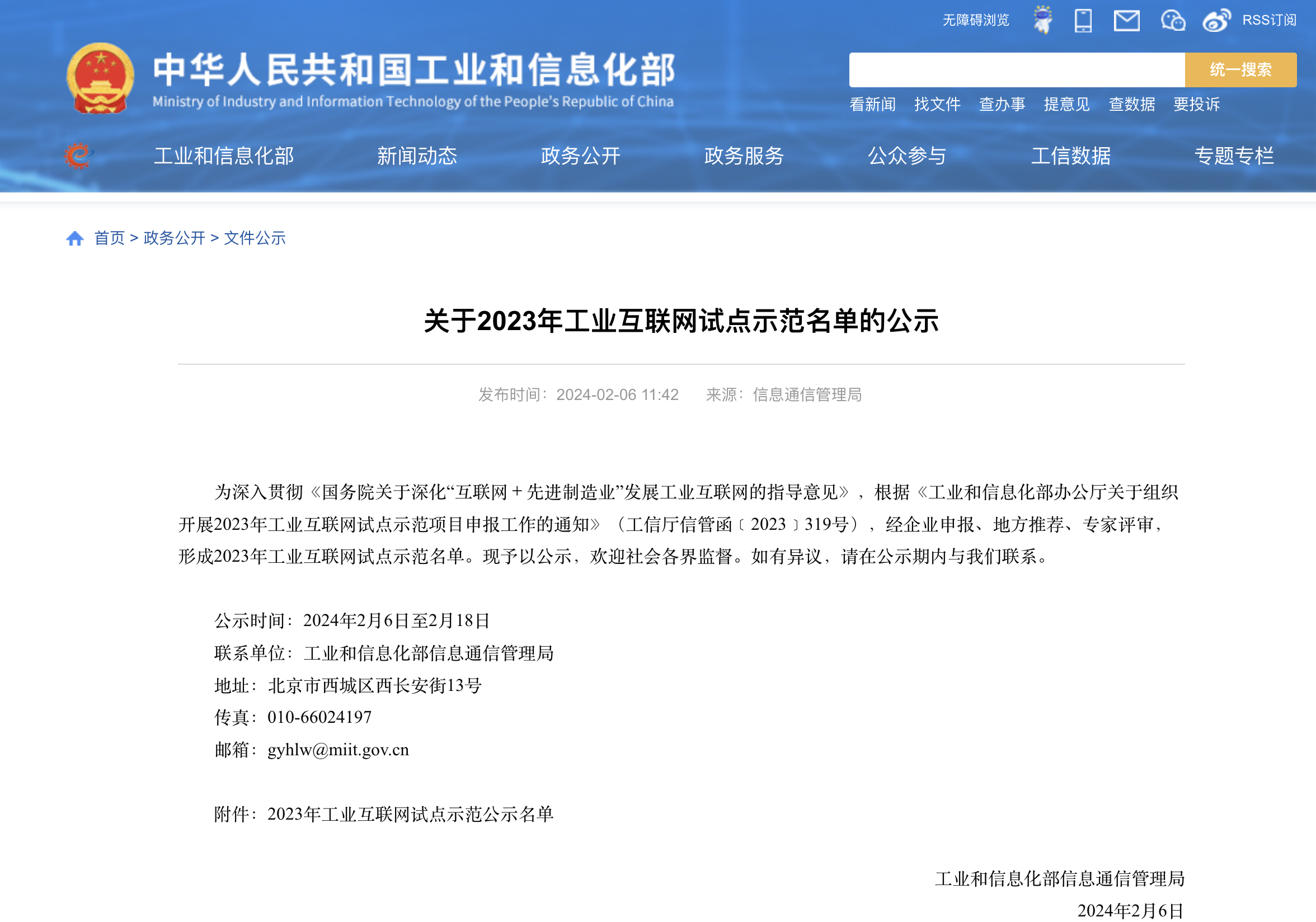1316x922 pixels.
Task: Click the Weibo icon
Action: point(1216,21)
